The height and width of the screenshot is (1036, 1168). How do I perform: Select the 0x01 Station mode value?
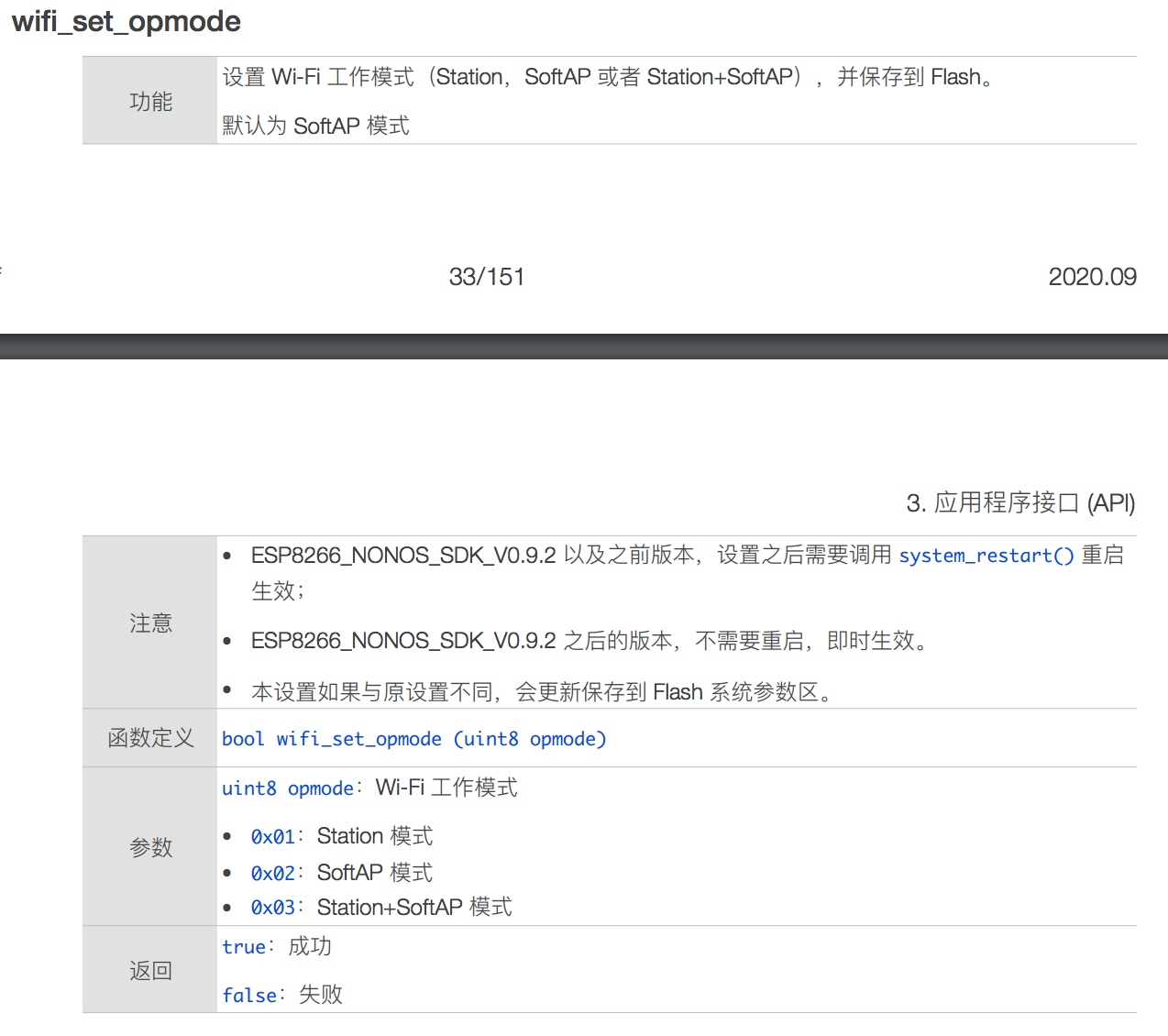pos(273,837)
